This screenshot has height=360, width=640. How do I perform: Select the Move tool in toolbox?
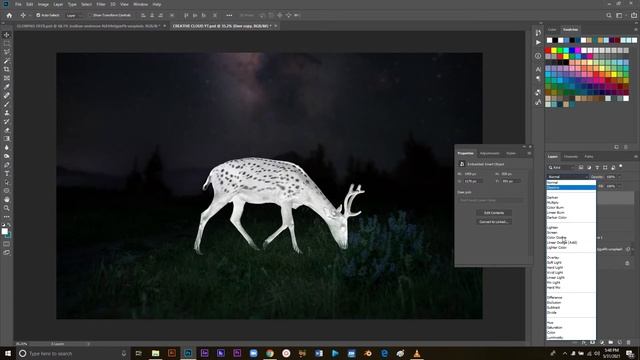[x=7, y=35]
